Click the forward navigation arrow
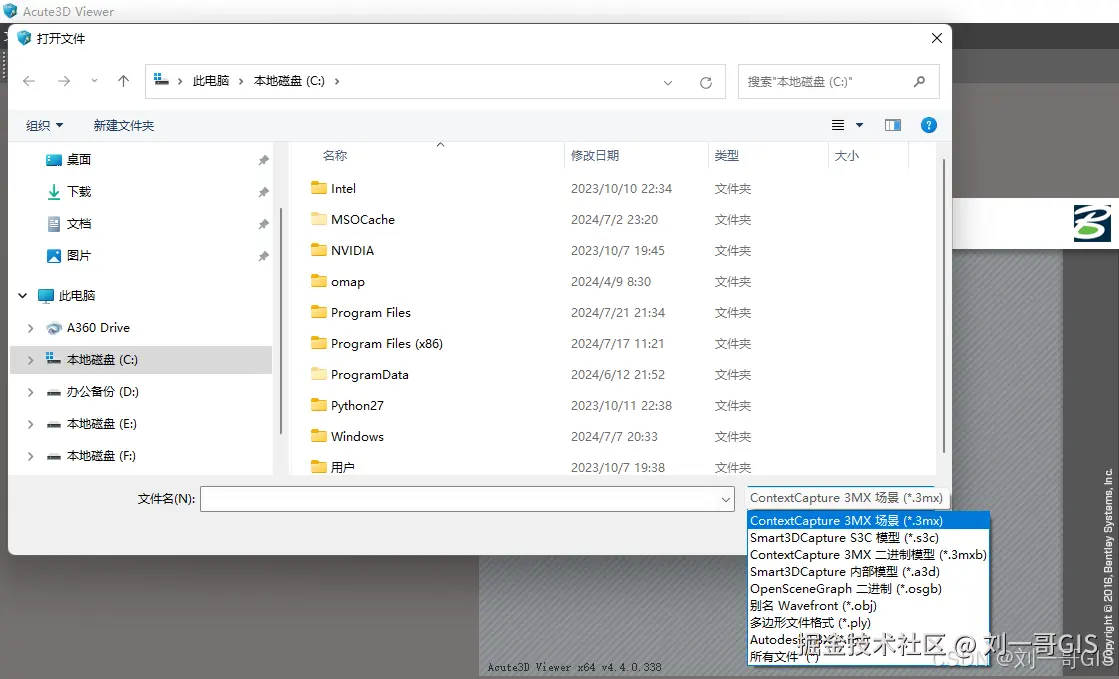This screenshot has width=1119, height=679. click(x=64, y=81)
